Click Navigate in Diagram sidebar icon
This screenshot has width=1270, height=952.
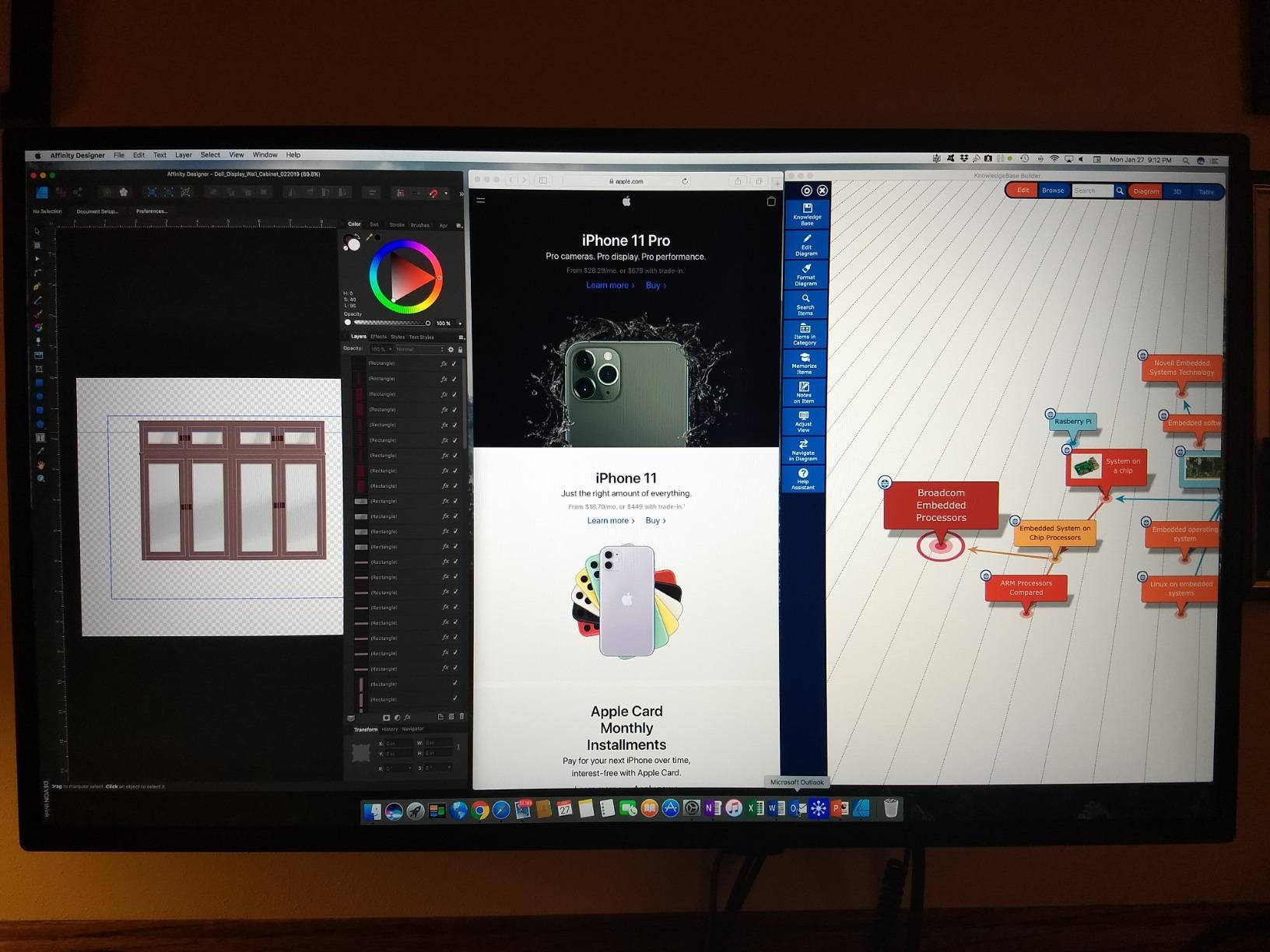tap(803, 450)
